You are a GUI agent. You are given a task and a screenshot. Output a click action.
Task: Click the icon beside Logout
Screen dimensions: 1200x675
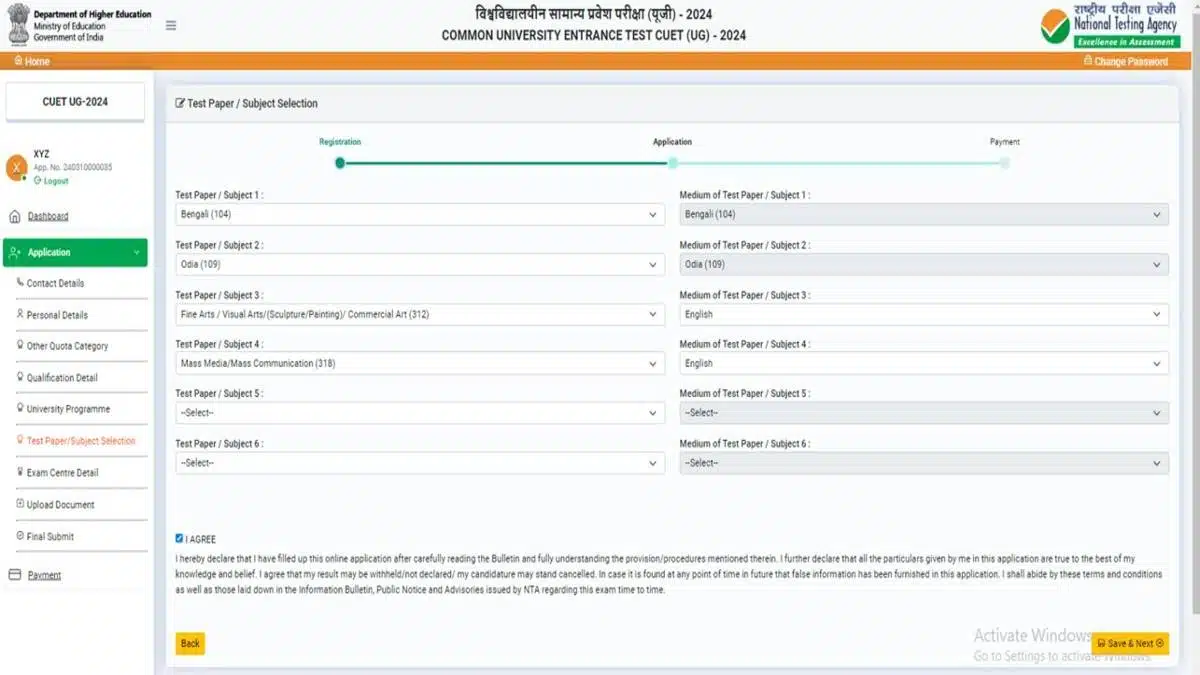[x=38, y=181]
